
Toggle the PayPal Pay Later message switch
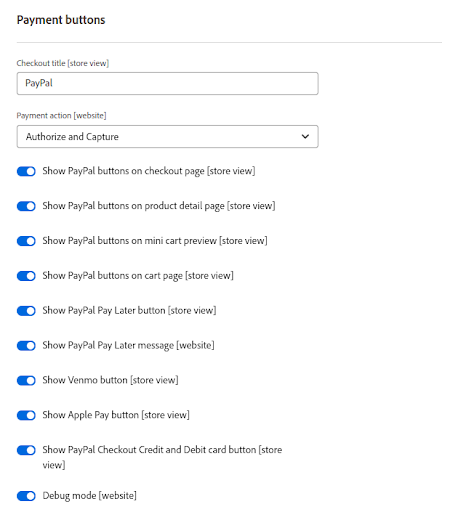point(26,346)
